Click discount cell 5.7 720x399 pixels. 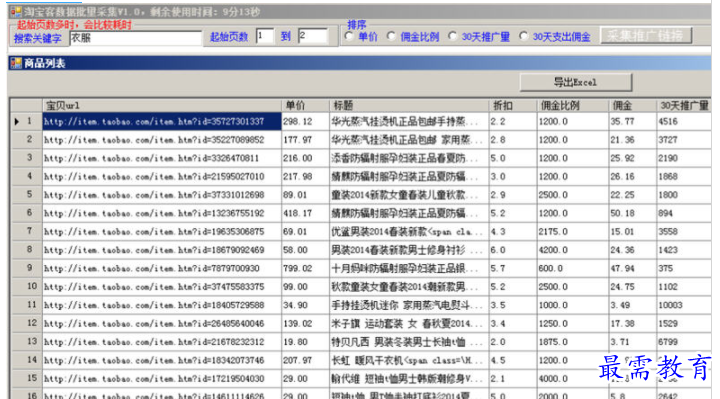coord(512,269)
